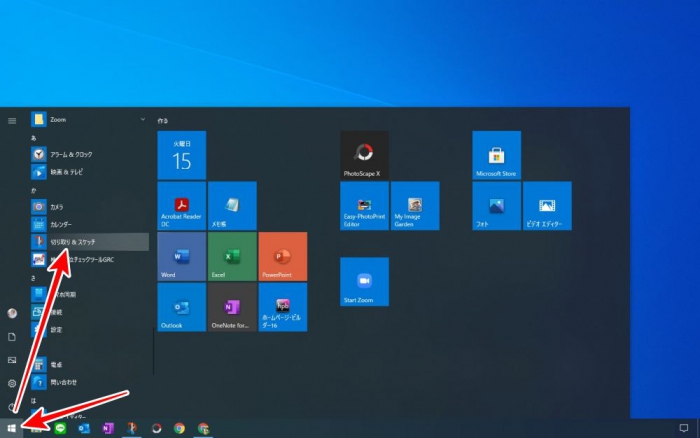Open LINE from the taskbar
Image resolution: width=700 pixels, height=438 pixels.
click(60, 429)
